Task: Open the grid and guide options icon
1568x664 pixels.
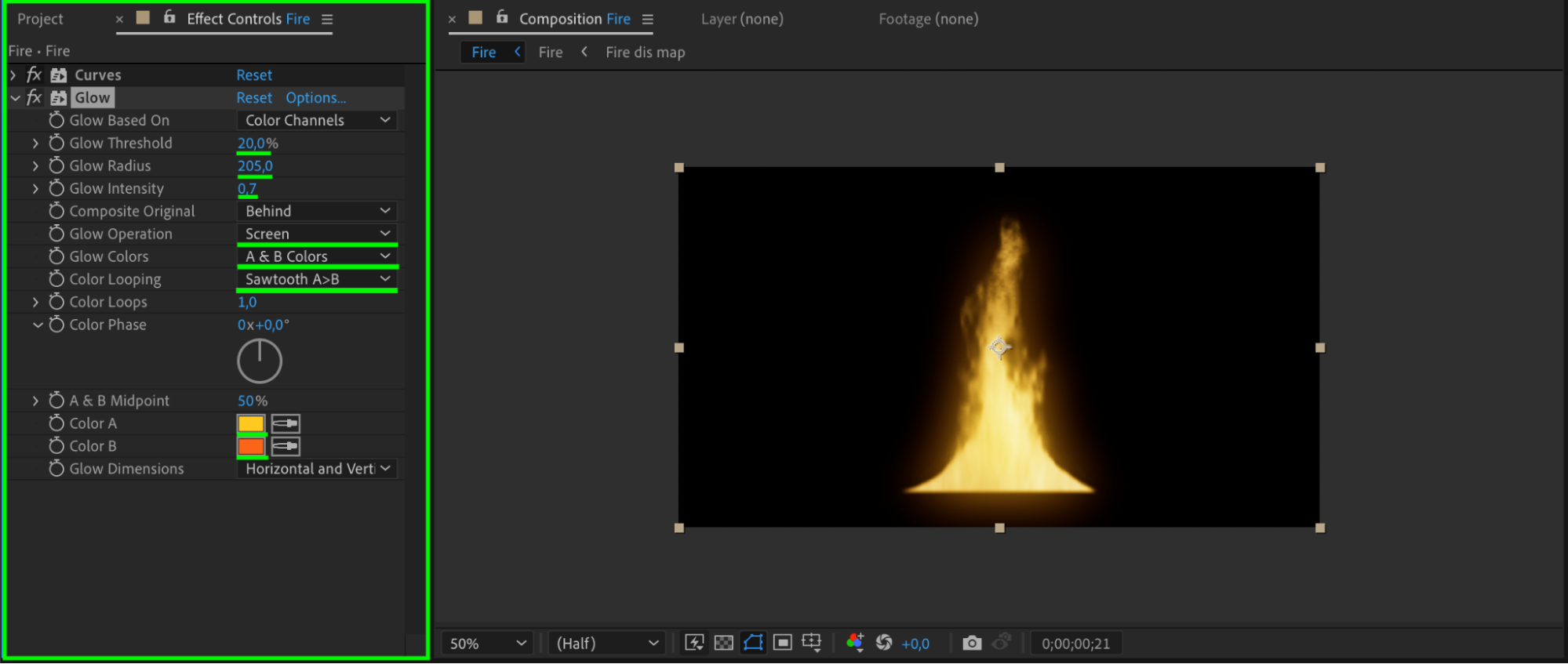Action: click(x=811, y=643)
